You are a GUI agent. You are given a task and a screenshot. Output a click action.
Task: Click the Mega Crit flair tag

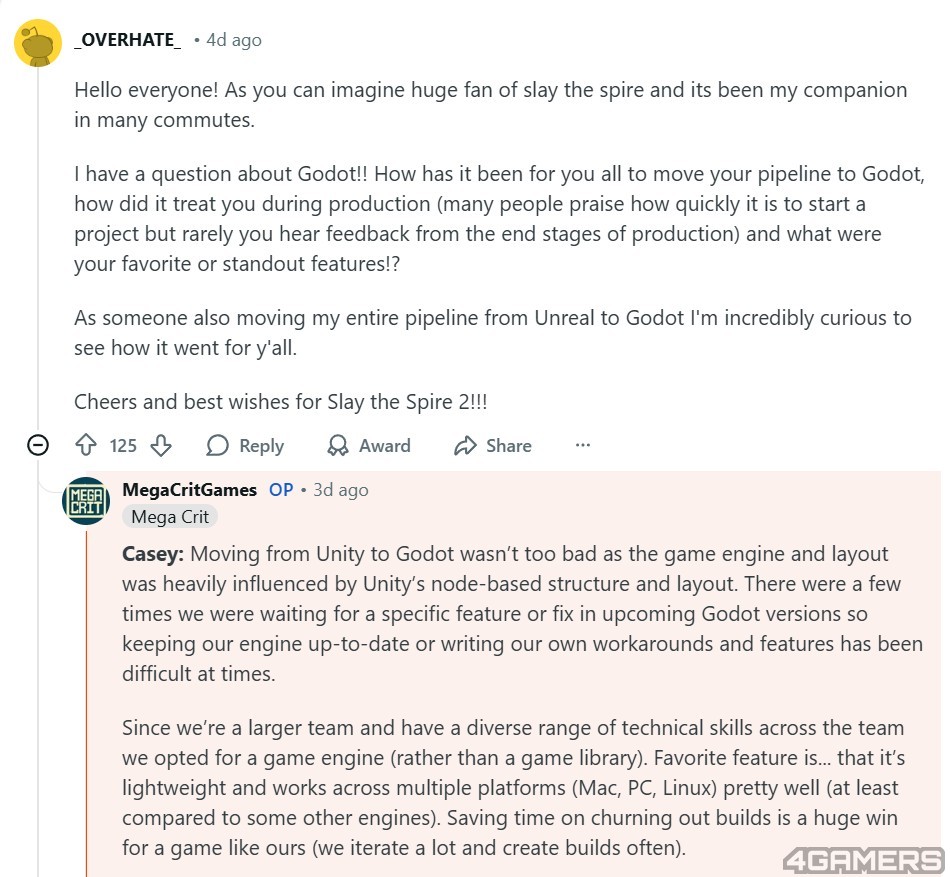click(x=170, y=517)
